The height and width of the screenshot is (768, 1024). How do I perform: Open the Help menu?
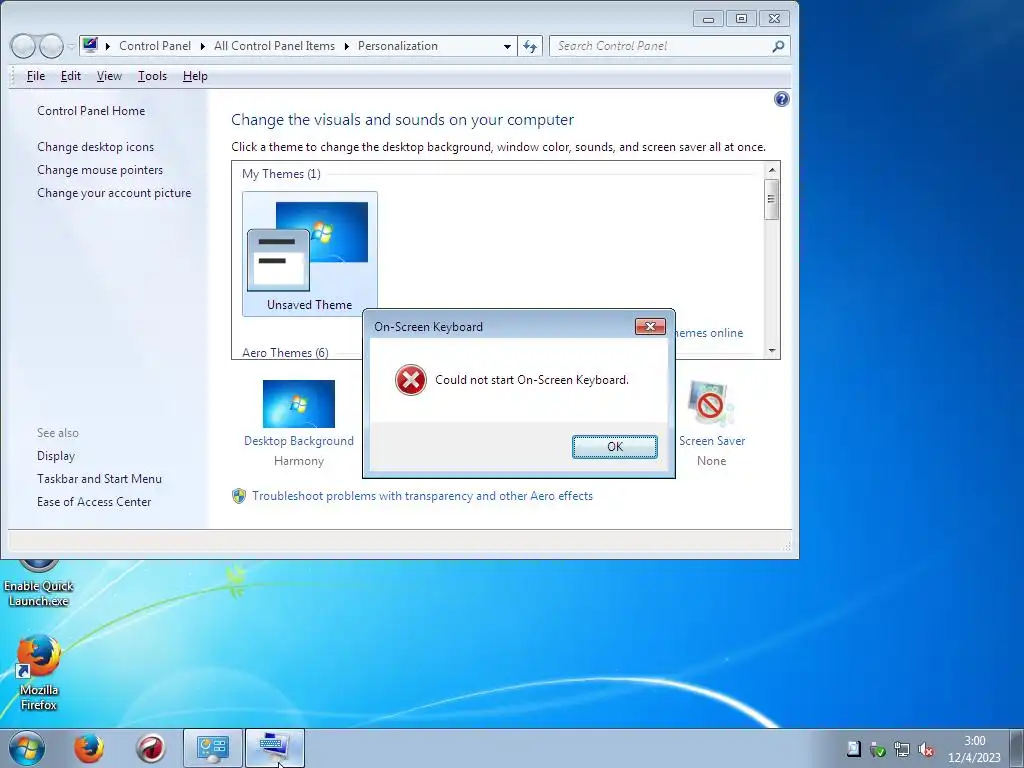point(195,76)
